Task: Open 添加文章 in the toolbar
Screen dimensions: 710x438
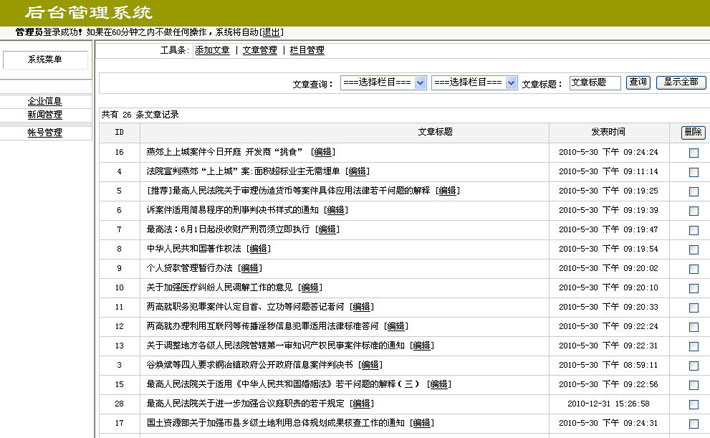Action: [212, 50]
